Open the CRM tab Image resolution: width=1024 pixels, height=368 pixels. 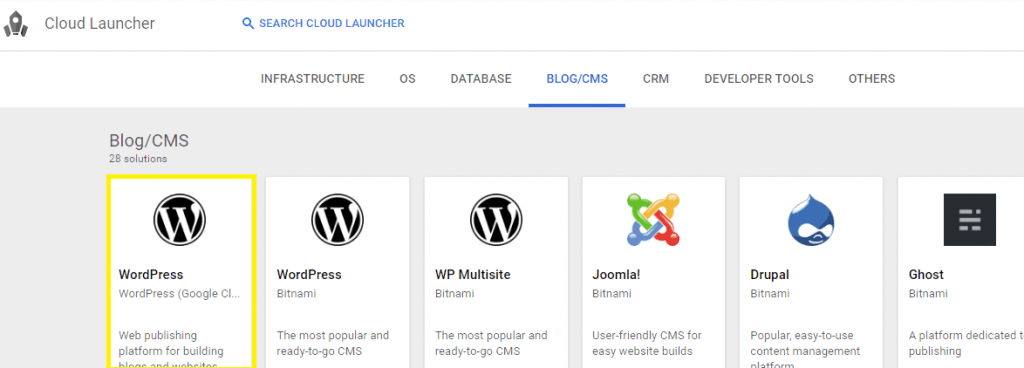coord(656,79)
